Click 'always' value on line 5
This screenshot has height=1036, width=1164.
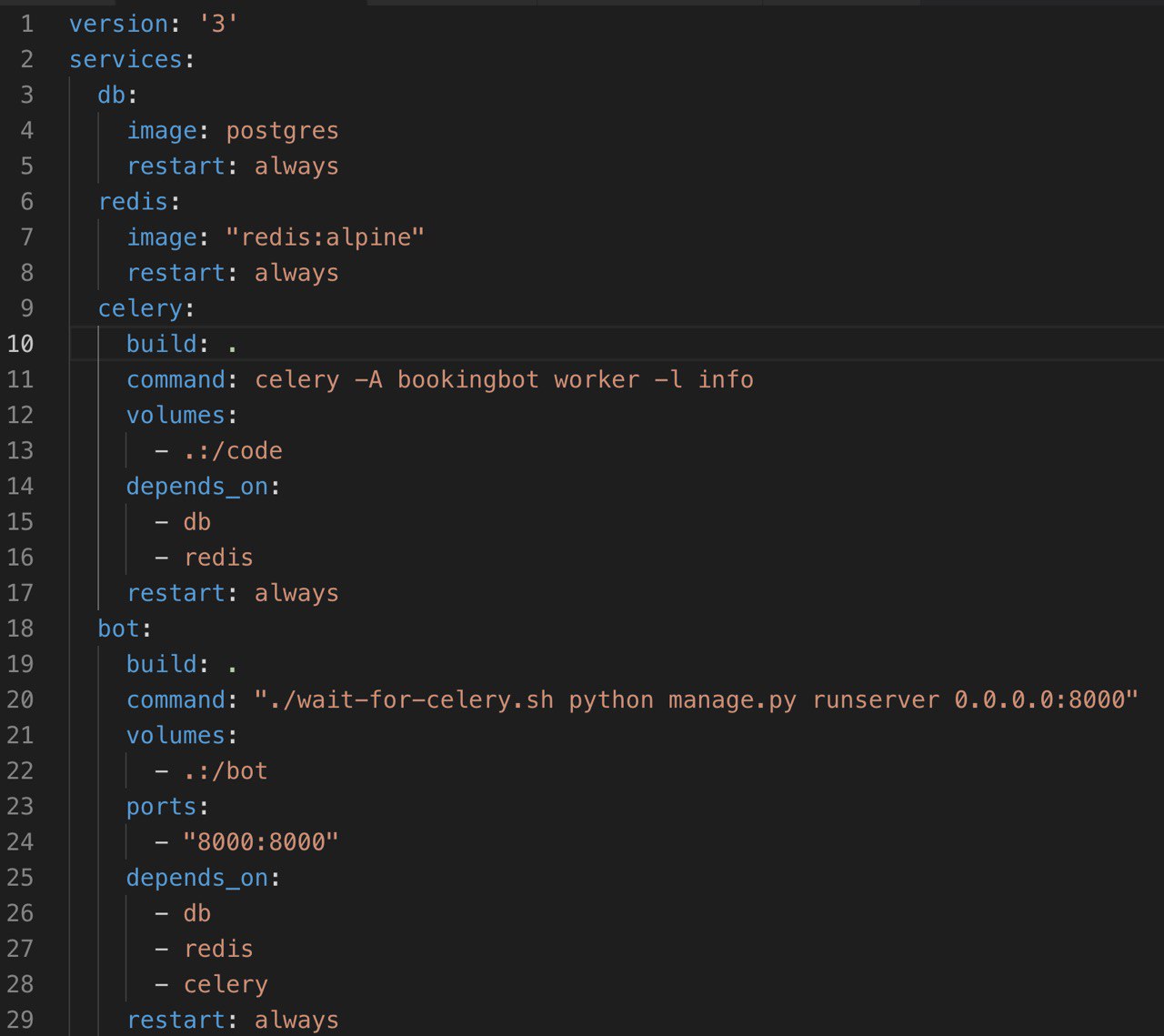pos(296,166)
